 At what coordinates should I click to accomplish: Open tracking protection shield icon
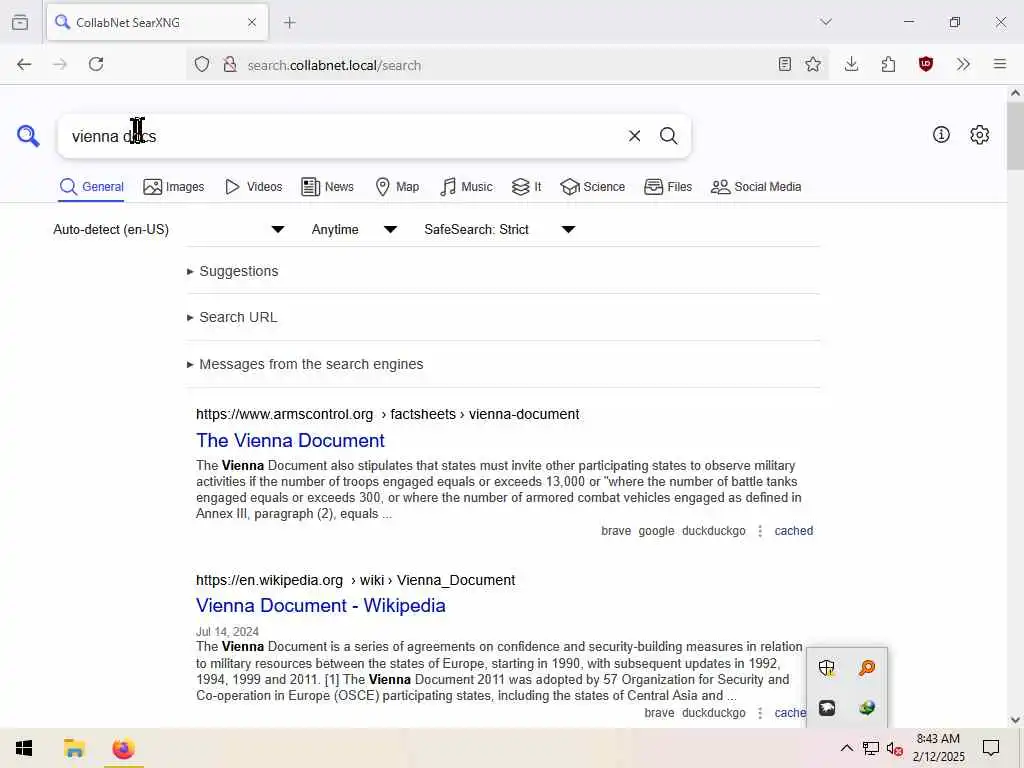pyautogui.click(x=202, y=64)
